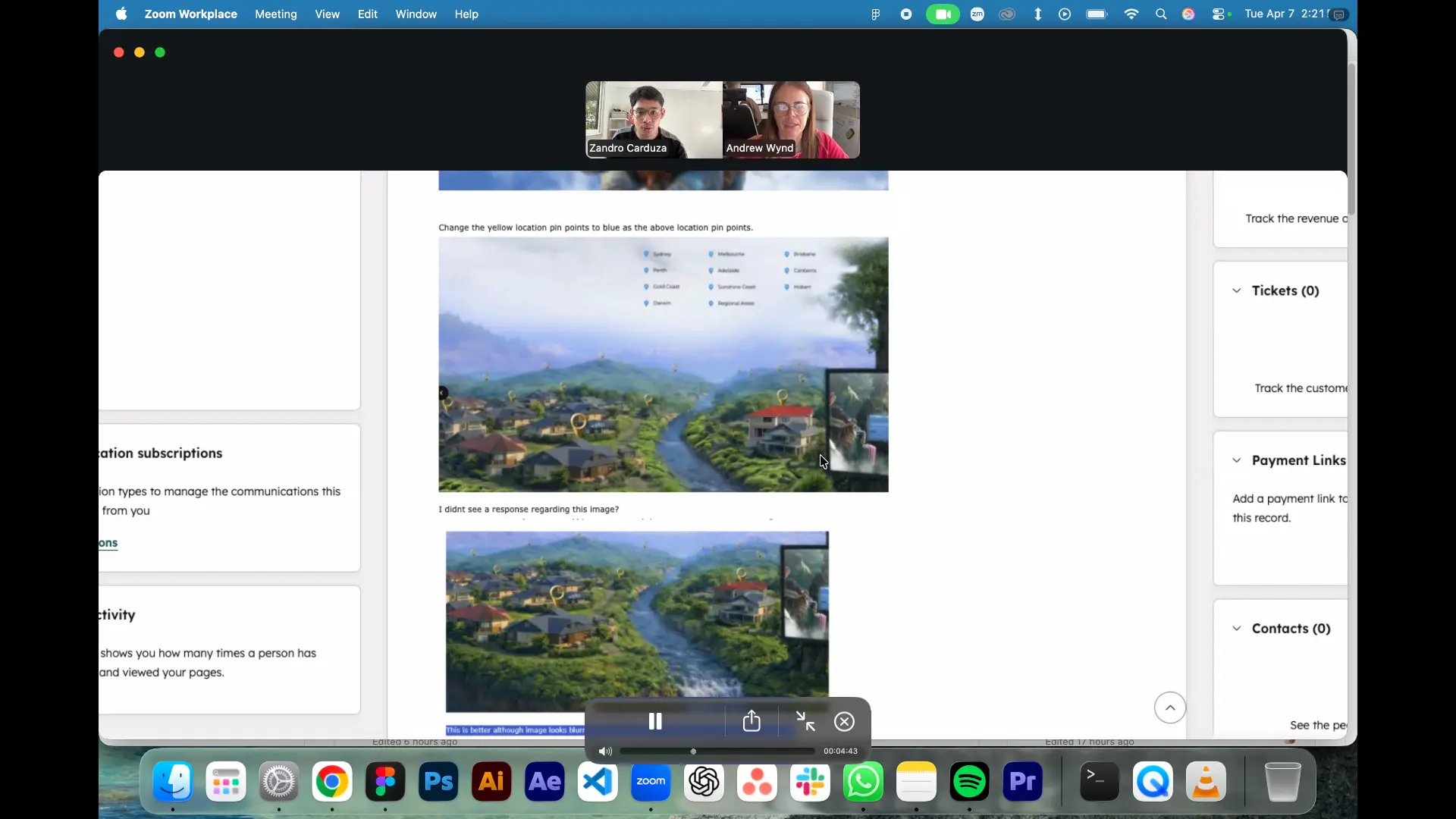The width and height of the screenshot is (1456, 819).
Task: Open the share button in the playback controls
Action: (752, 721)
